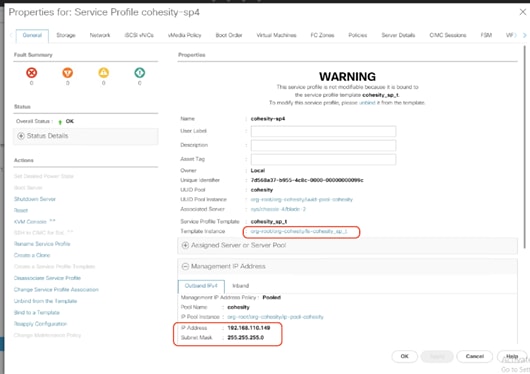530x374 pixels.
Task: Open IP Pool Instance link
Action: click(x=275, y=317)
